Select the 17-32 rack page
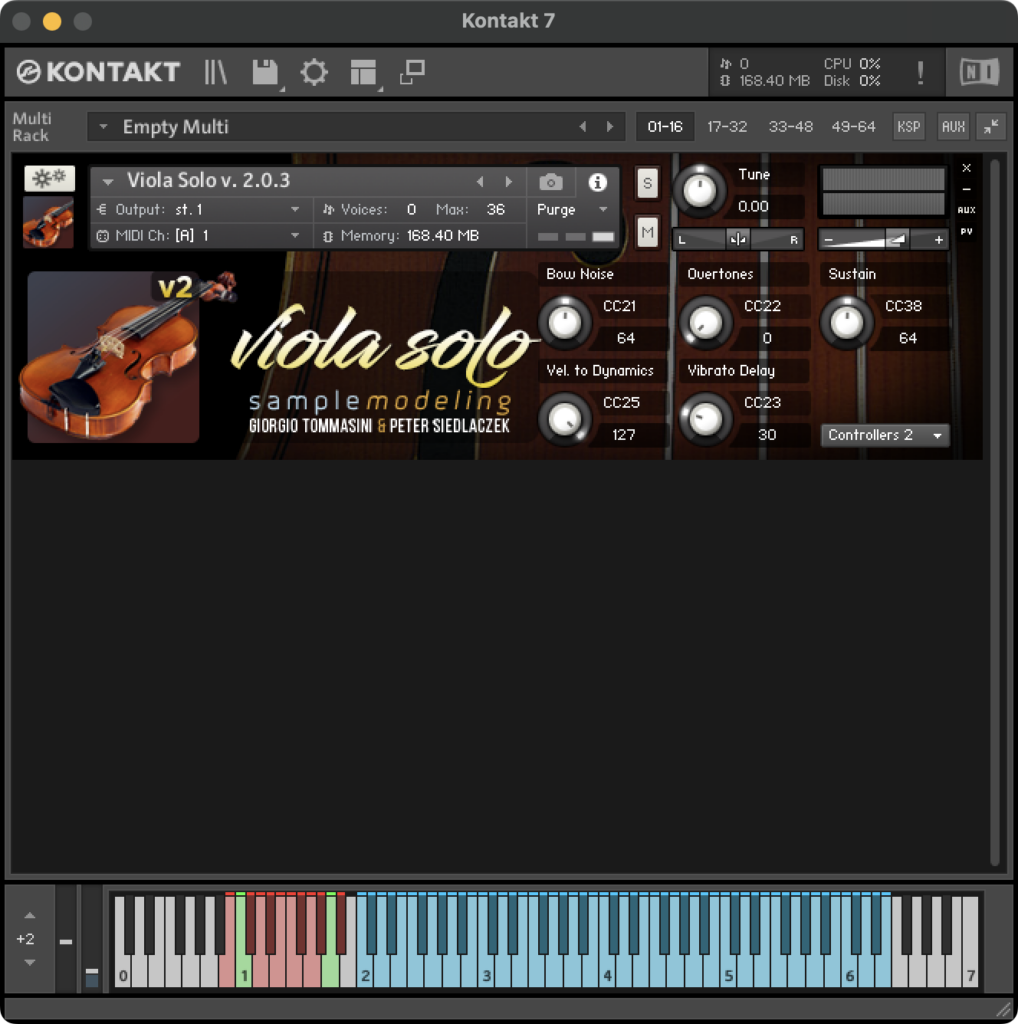Image resolution: width=1018 pixels, height=1024 pixels. tap(727, 127)
